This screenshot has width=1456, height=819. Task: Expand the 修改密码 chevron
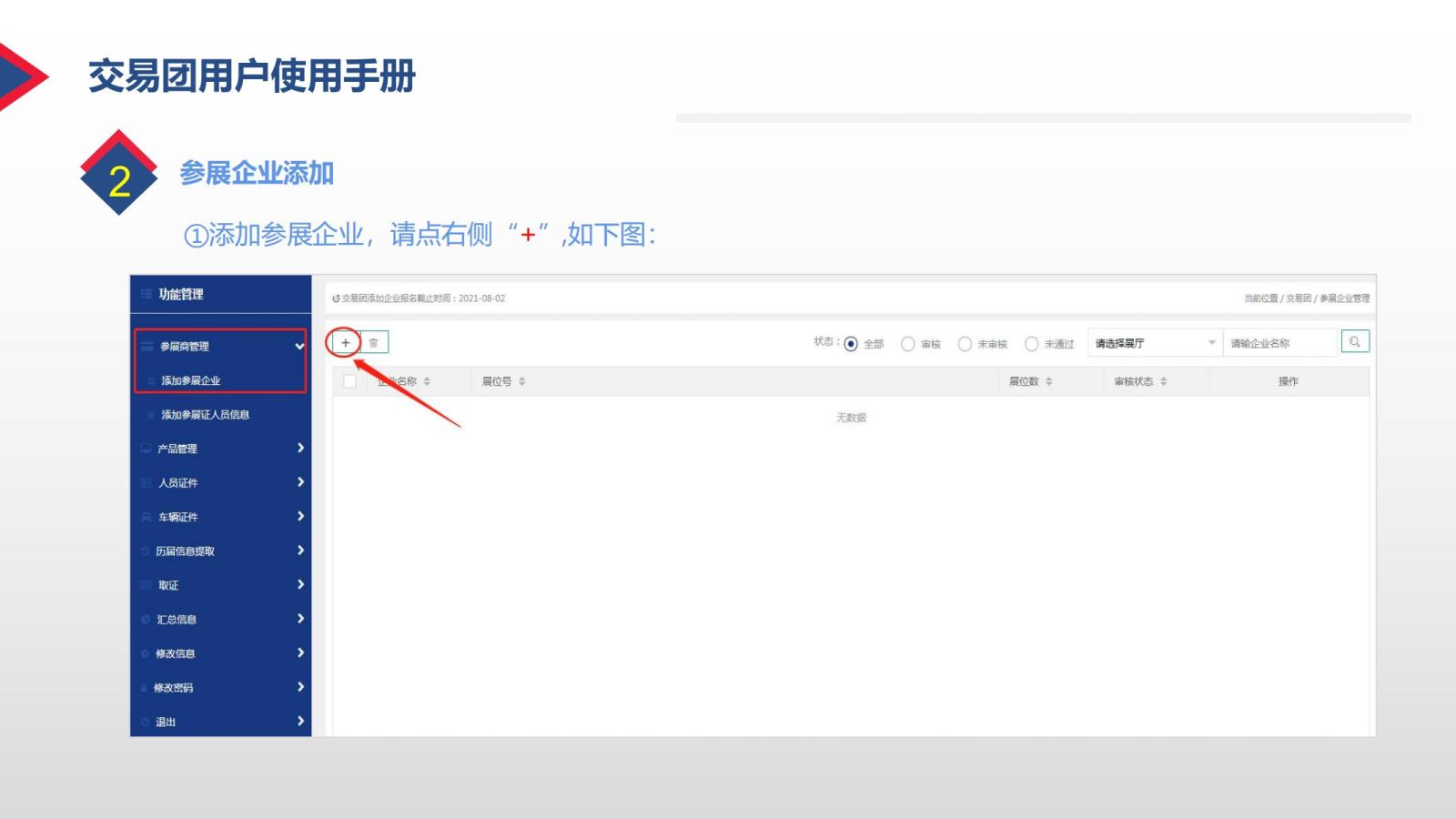tap(300, 687)
